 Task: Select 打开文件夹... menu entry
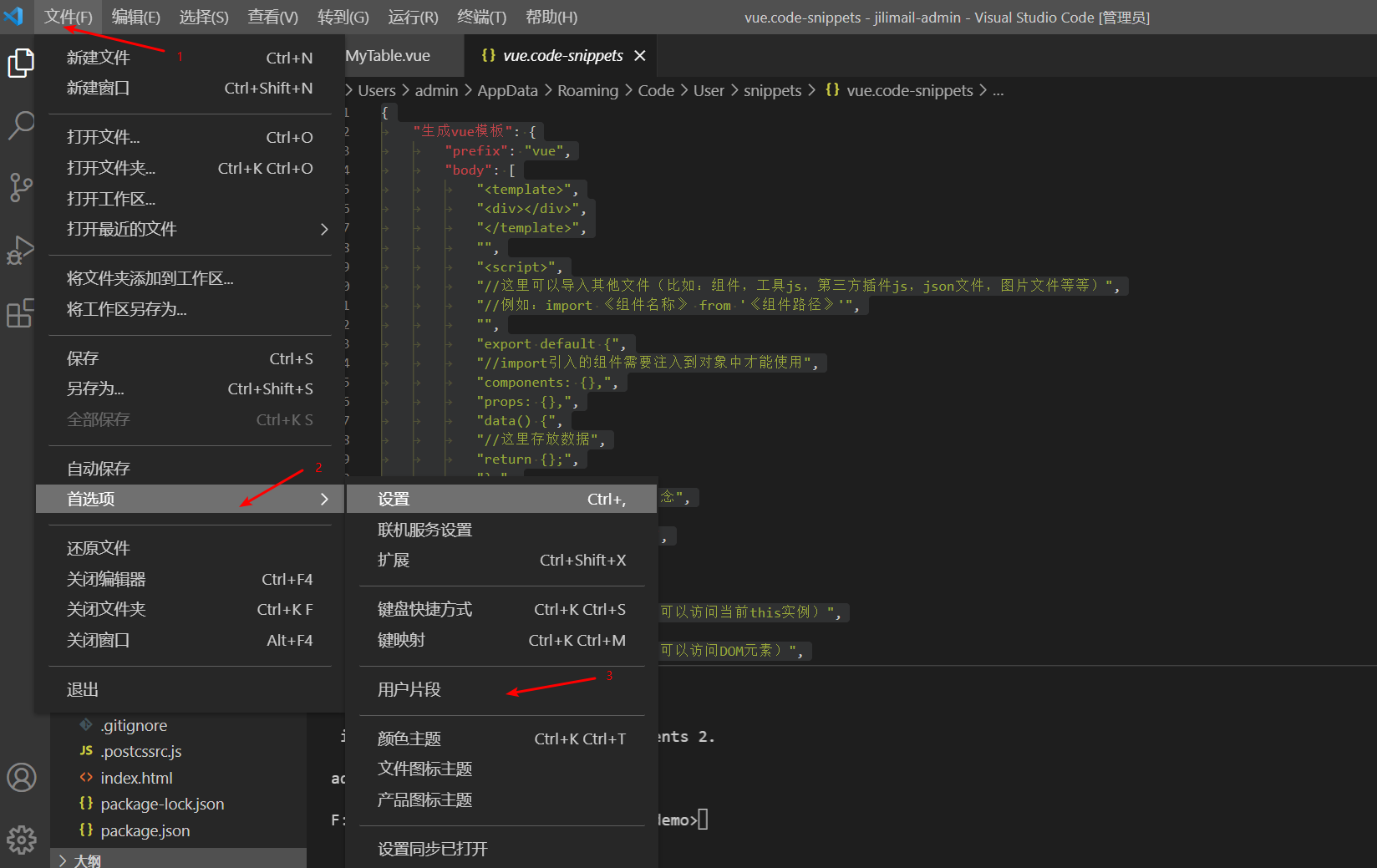pyautogui.click(x=191, y=168)
